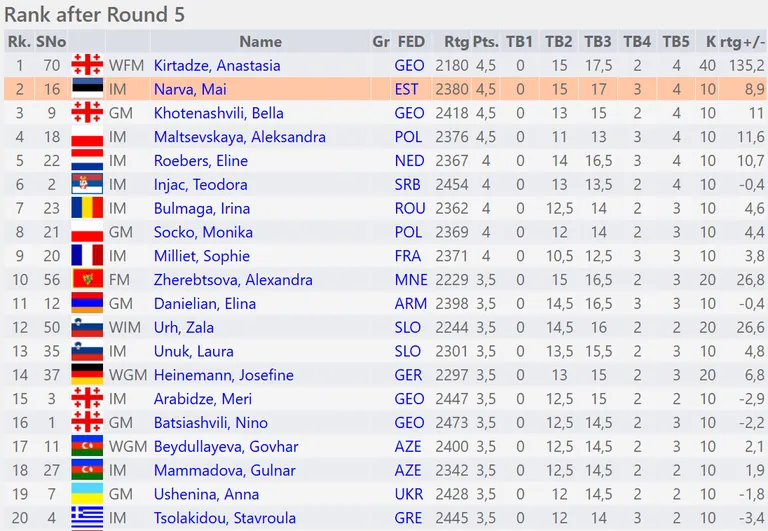Open Maltsevskaya, Aleksandra player link
Image resolution: width=768 pixels, height=531 pixels.
pos(240,137)
